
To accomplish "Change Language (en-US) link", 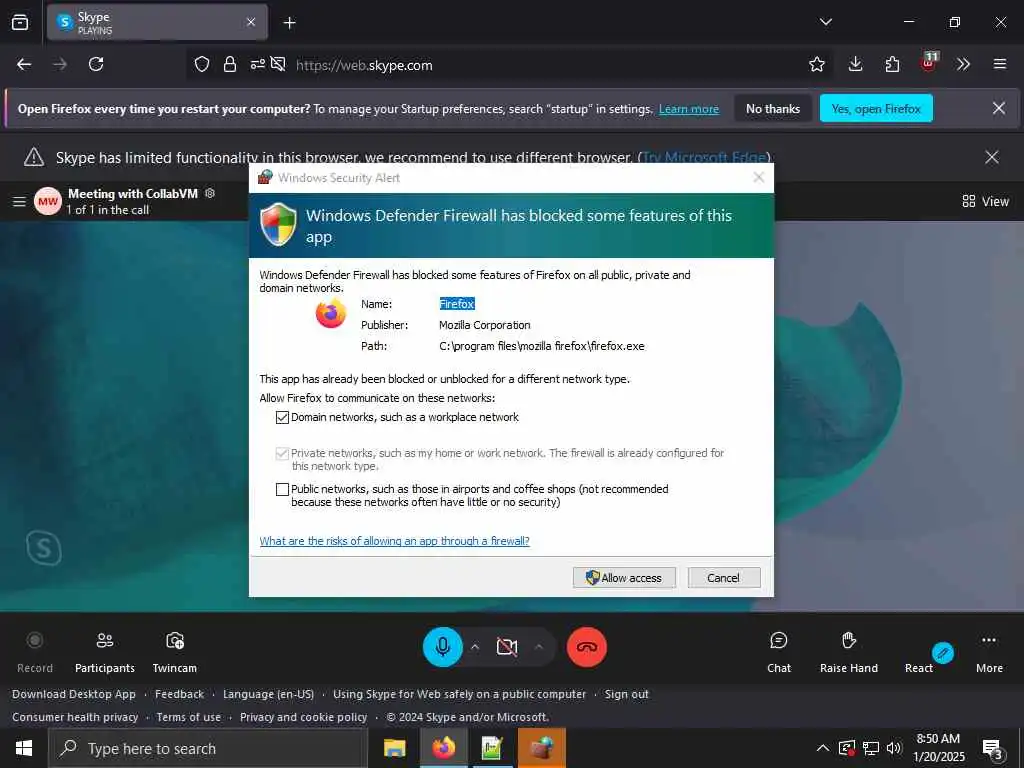I will click(268, 694).
